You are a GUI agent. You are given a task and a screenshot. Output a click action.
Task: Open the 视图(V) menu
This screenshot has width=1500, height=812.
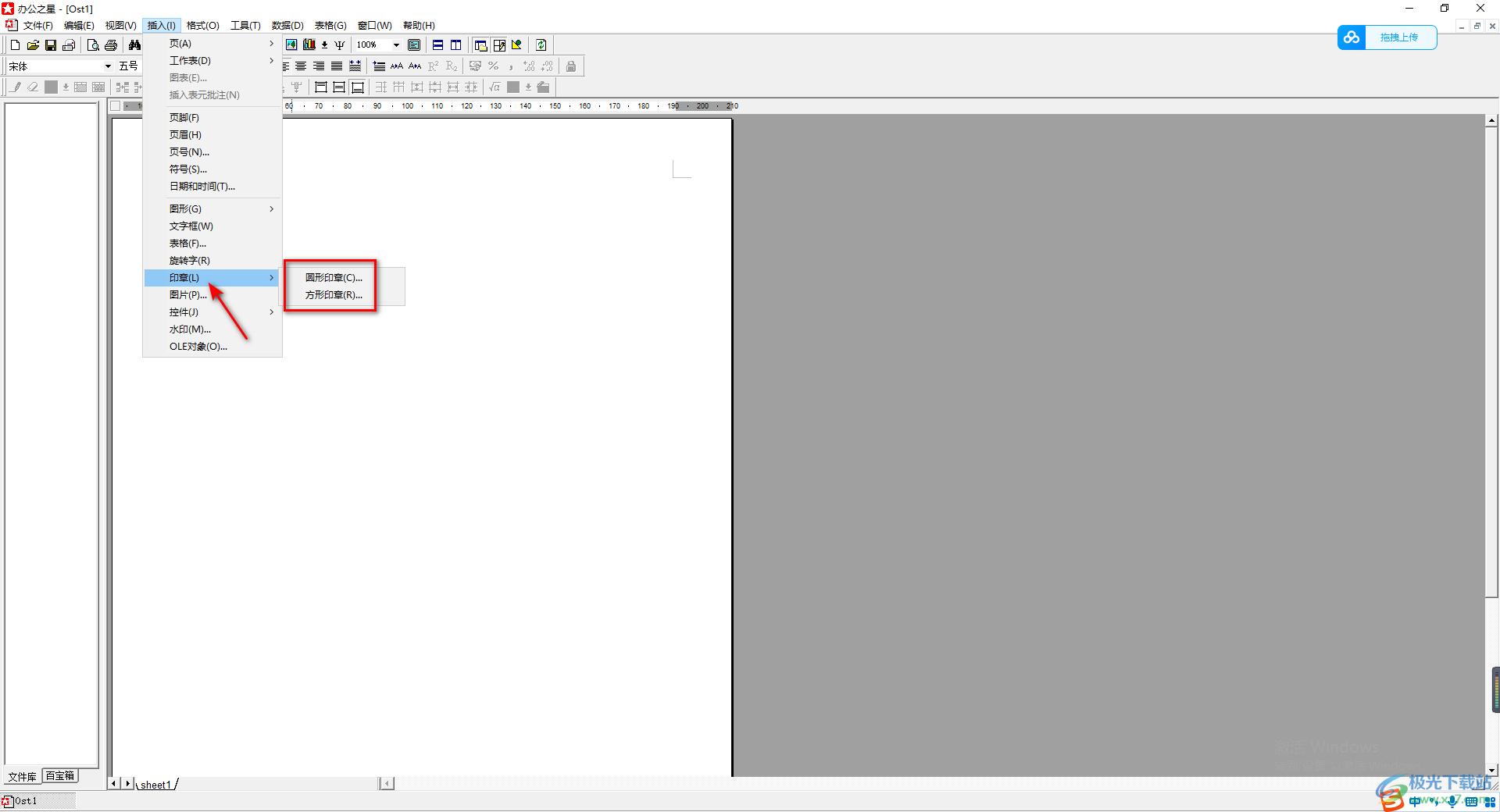pos(120,26)
